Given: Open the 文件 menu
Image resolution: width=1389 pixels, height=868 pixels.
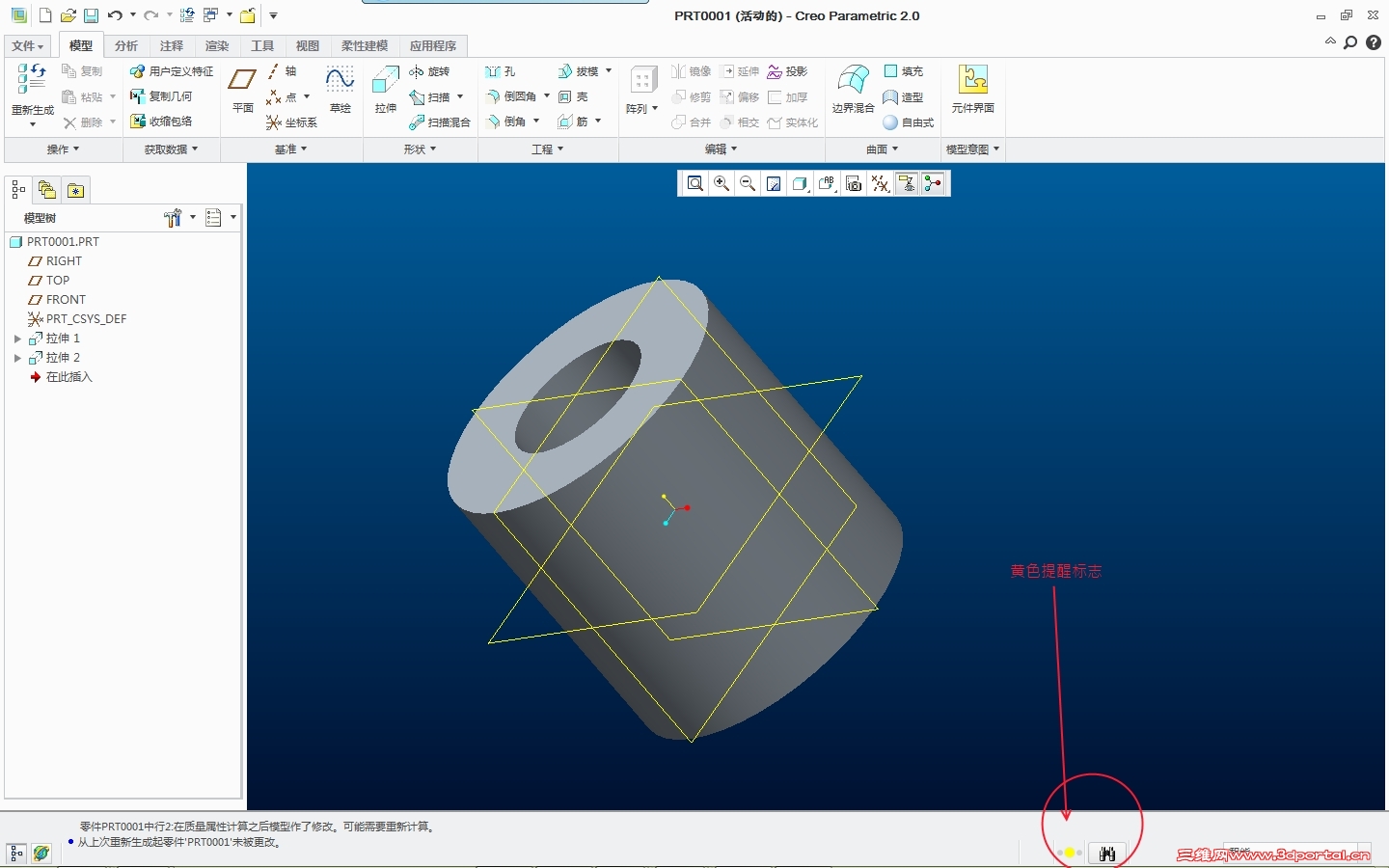Looking at the screenshot, I should click(28, 46).
